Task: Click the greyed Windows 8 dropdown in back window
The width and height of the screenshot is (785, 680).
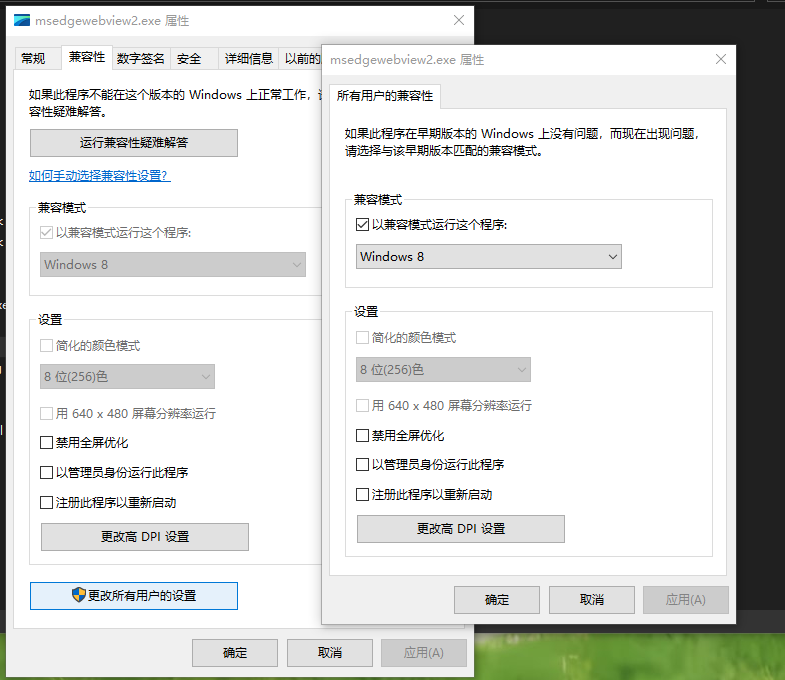Action: tap(173, 265)
